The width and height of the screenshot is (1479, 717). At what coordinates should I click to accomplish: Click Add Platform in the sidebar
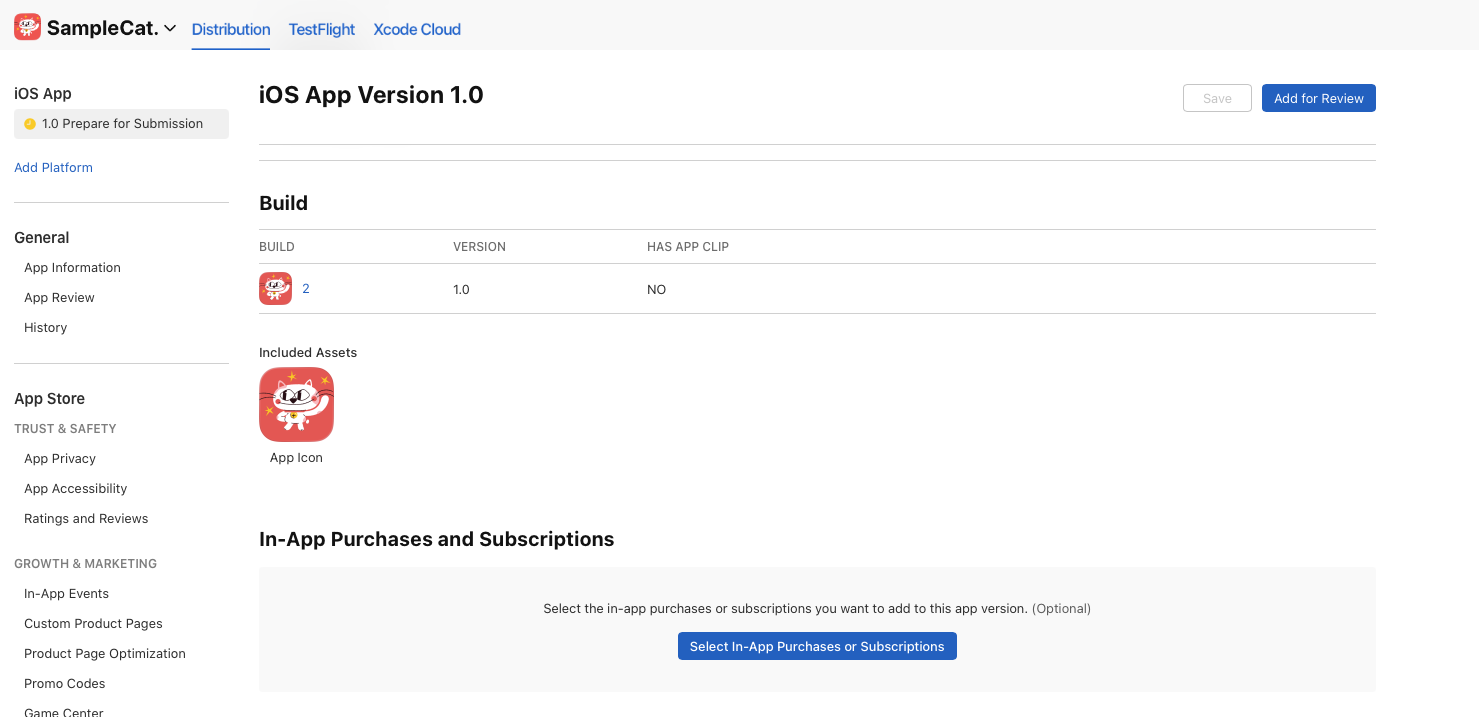point(53,167)
